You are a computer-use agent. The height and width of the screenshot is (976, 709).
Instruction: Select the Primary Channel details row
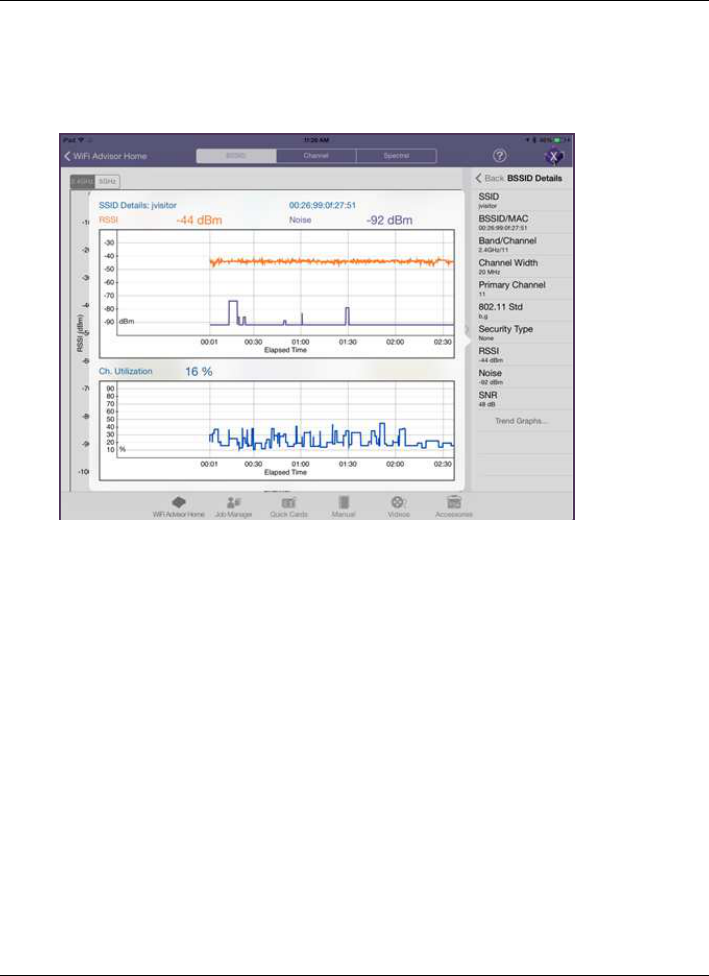click(x=523, y=289)
